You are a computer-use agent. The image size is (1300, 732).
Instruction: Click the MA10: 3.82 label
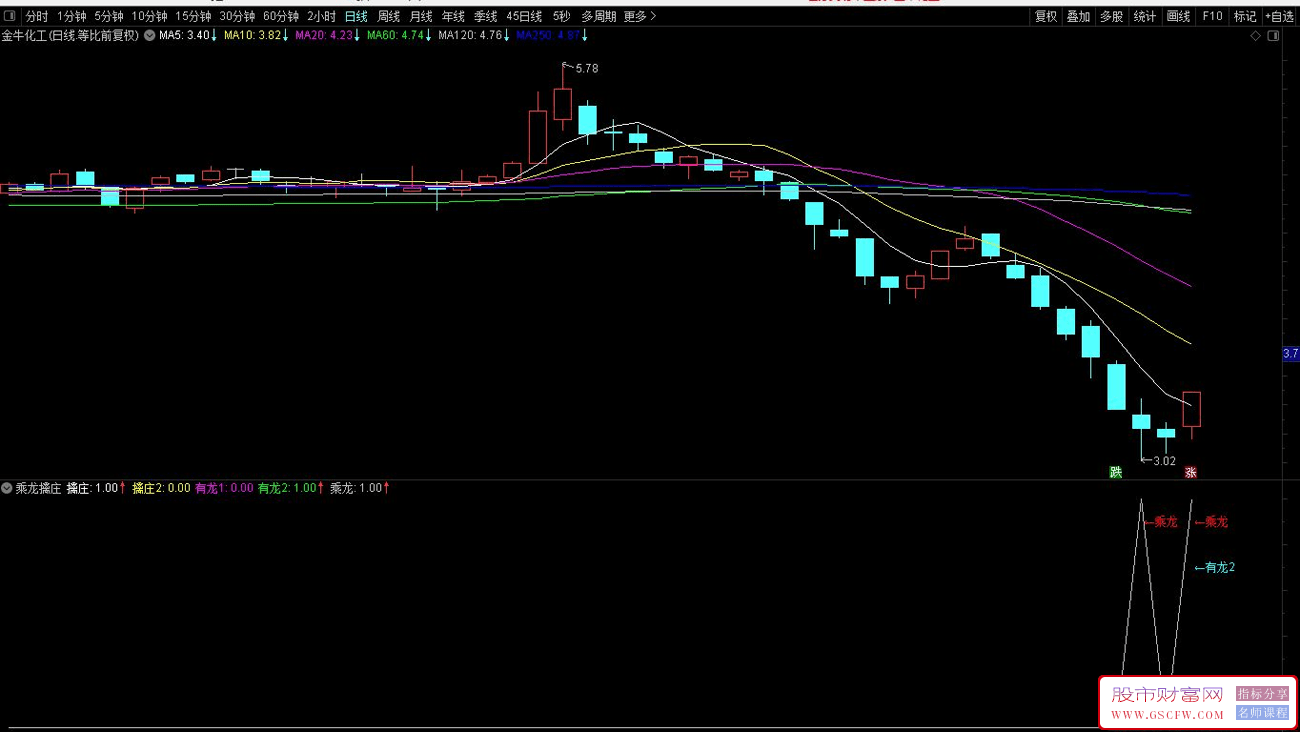click(x=256, y=36)
